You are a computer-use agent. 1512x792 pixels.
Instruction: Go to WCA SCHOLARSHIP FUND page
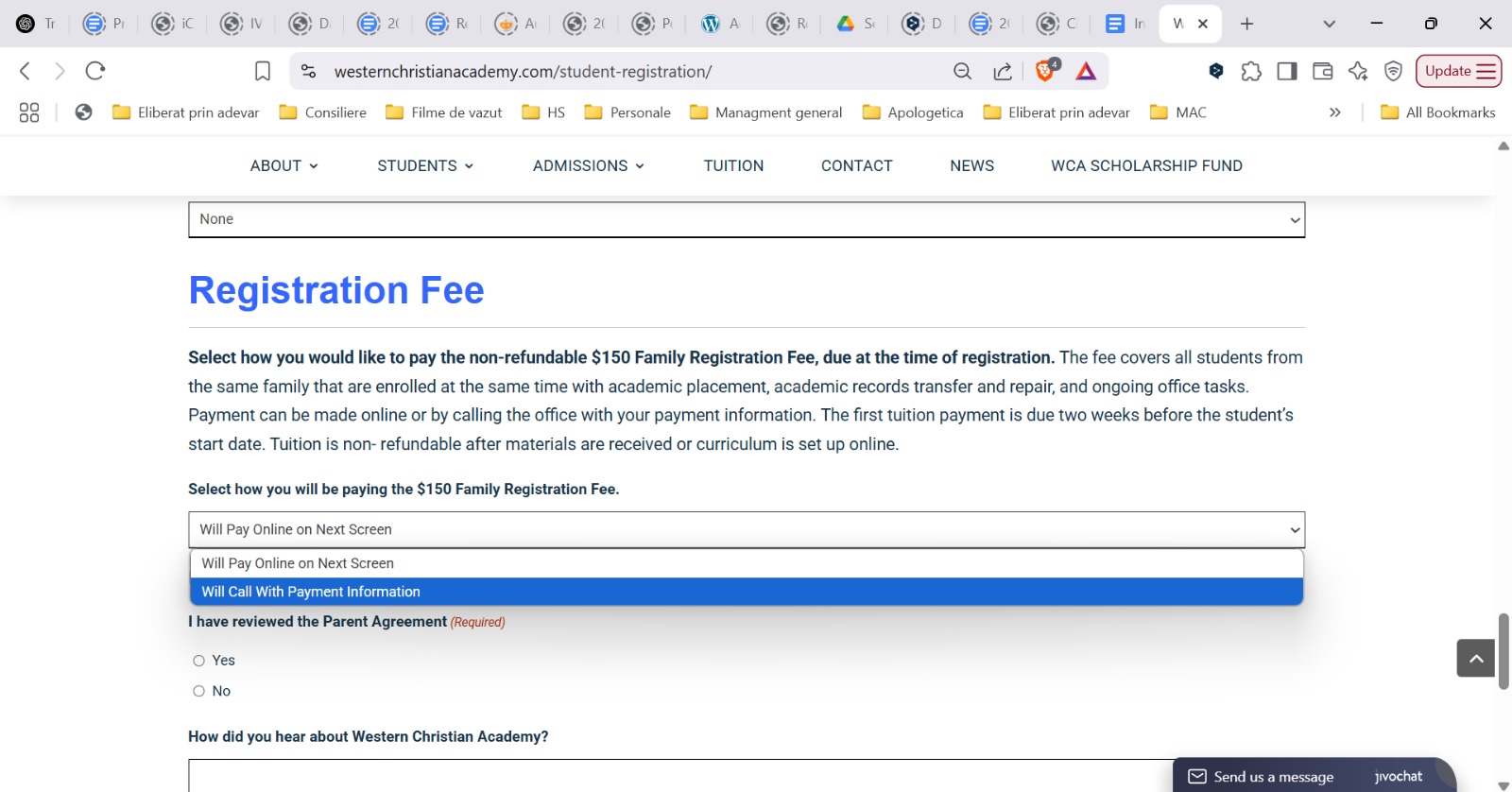[x=1146, y=165]
